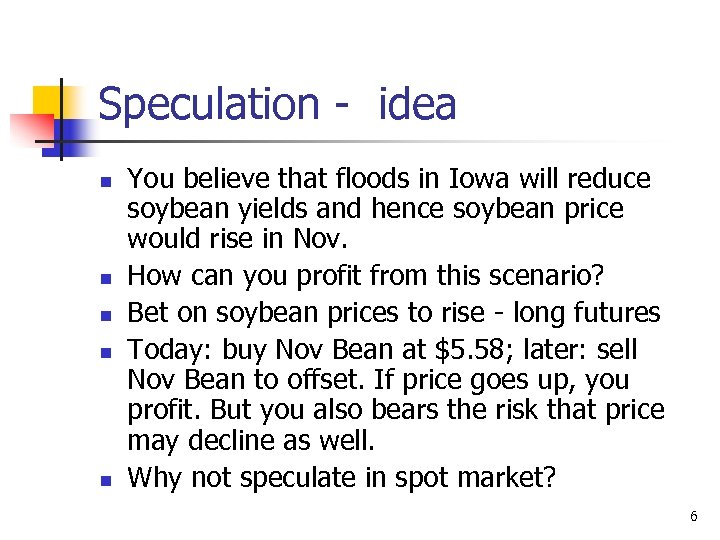
Task: Click slide number 6 in the corner
Action: tap(693, 517)
